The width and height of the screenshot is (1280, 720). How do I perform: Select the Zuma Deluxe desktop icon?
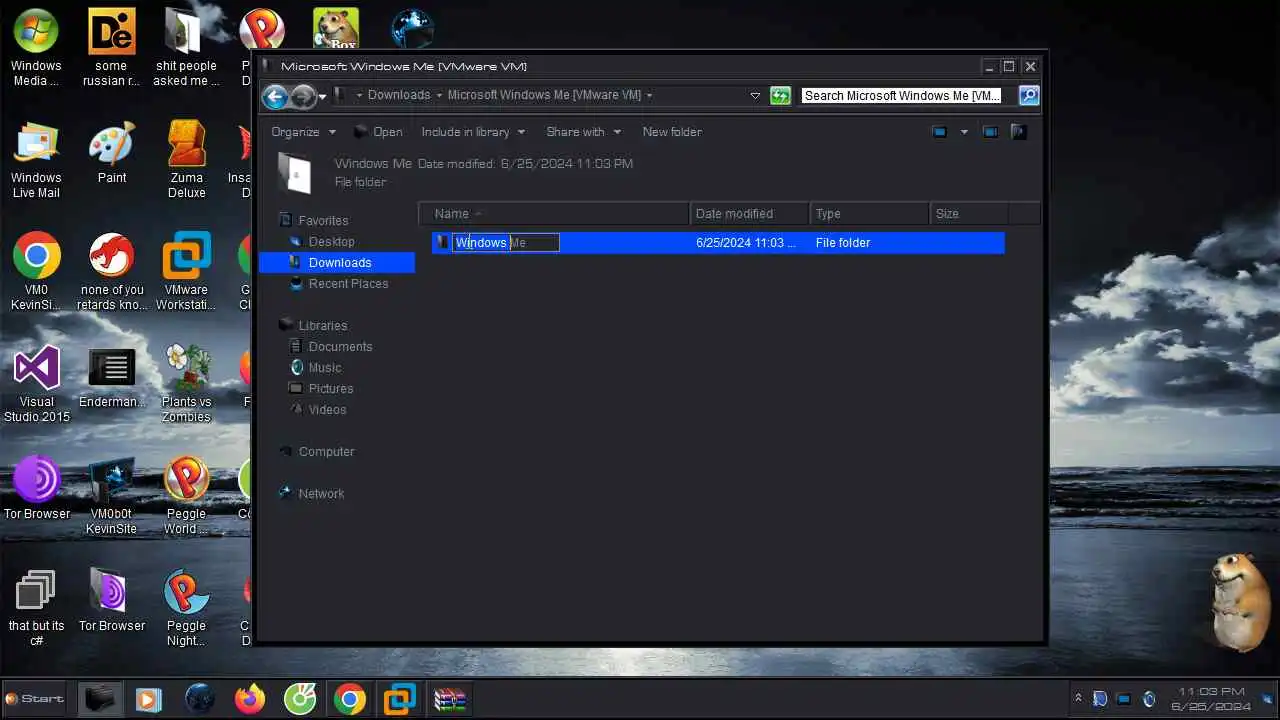click(187, 160)
